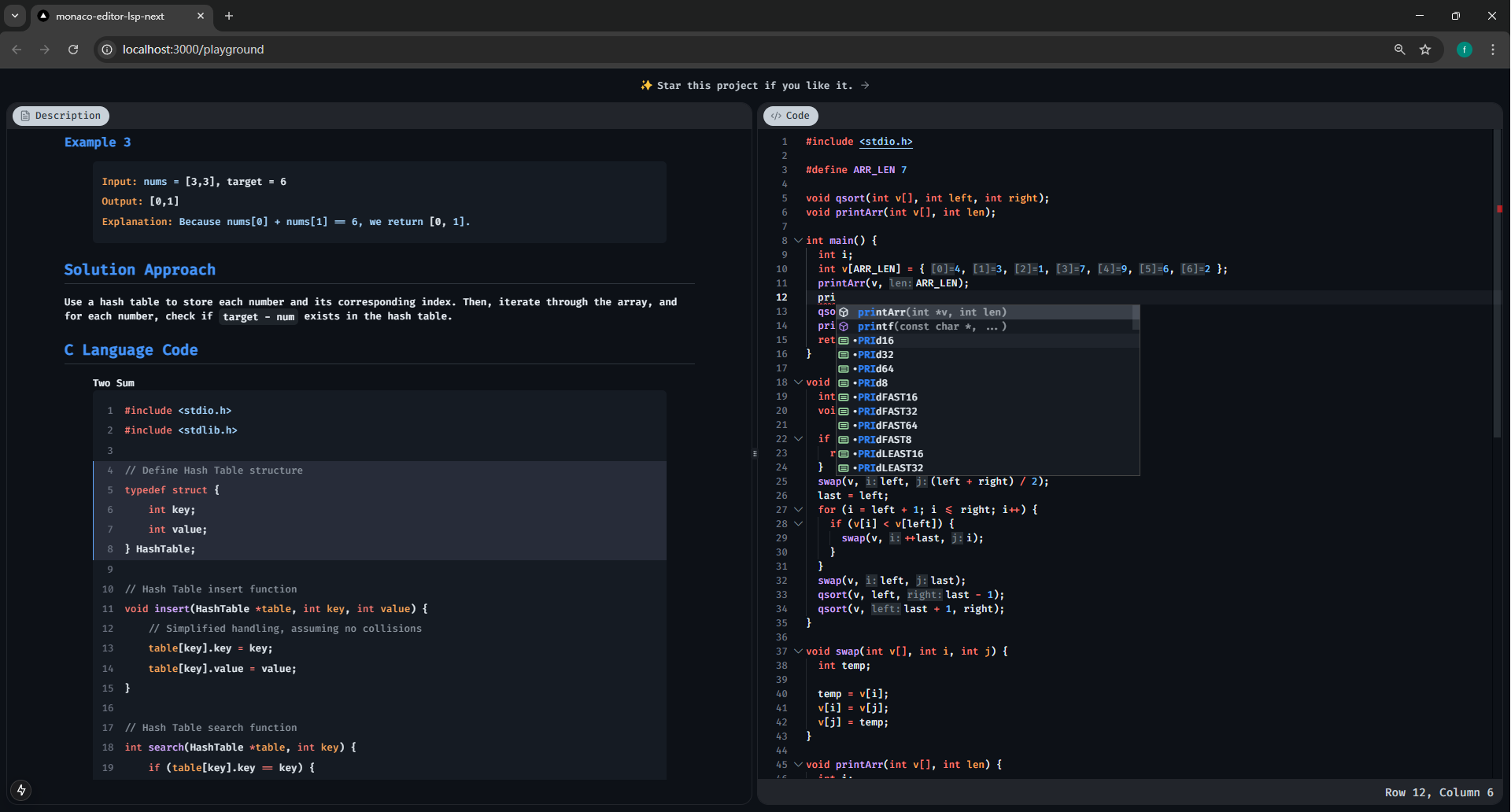Collapse the main() function fold arrow
This screenshot has height=812, width=1511.
pos(798,241)
